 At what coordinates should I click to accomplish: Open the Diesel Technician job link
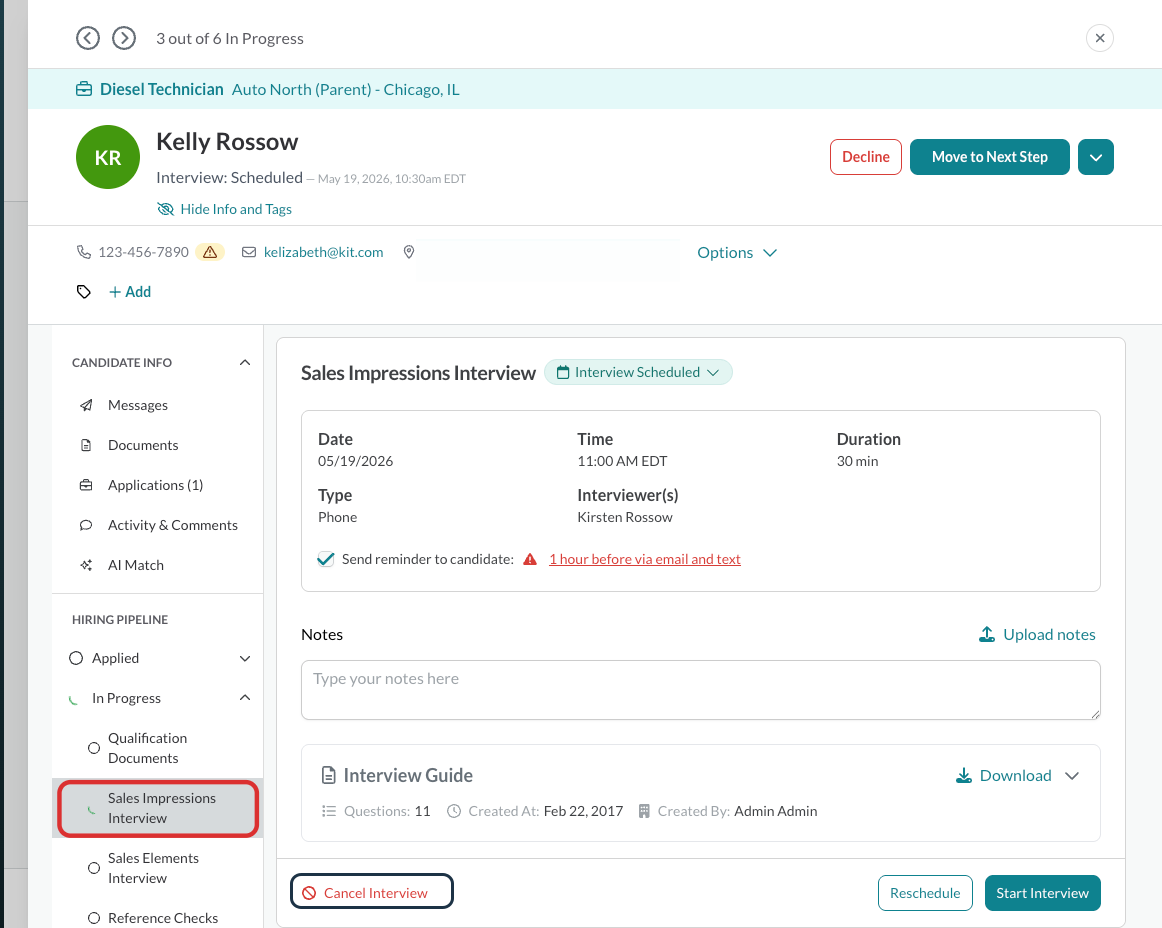point(162,90)
